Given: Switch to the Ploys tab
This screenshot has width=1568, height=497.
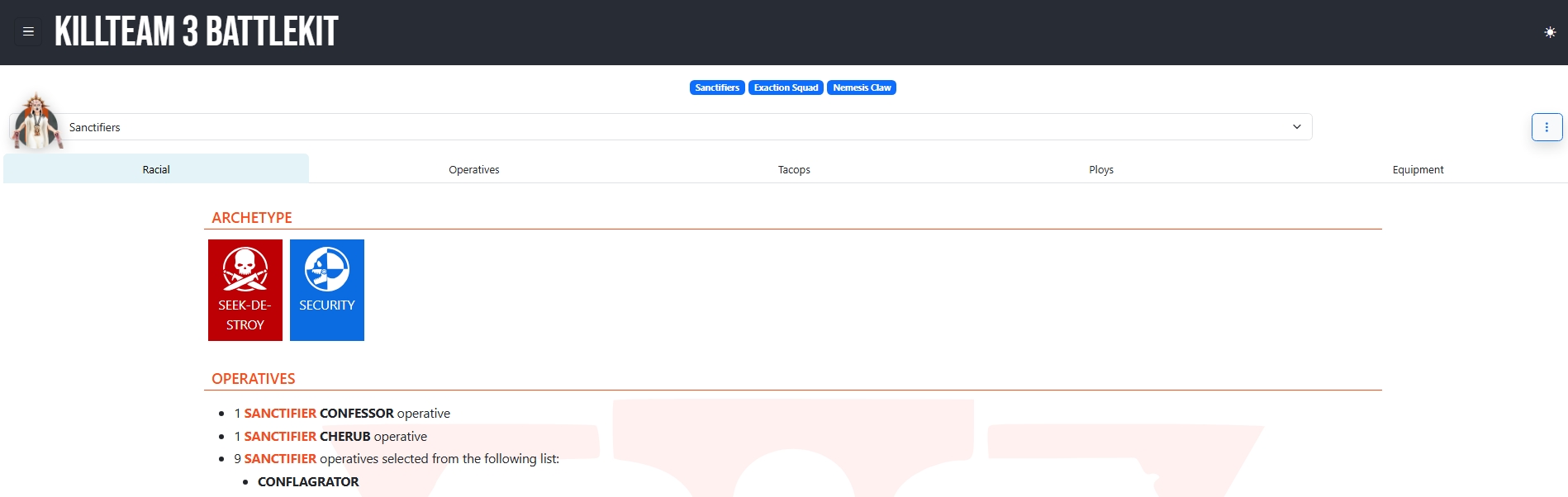Looking at the screenshot, I should (1101, 169).
